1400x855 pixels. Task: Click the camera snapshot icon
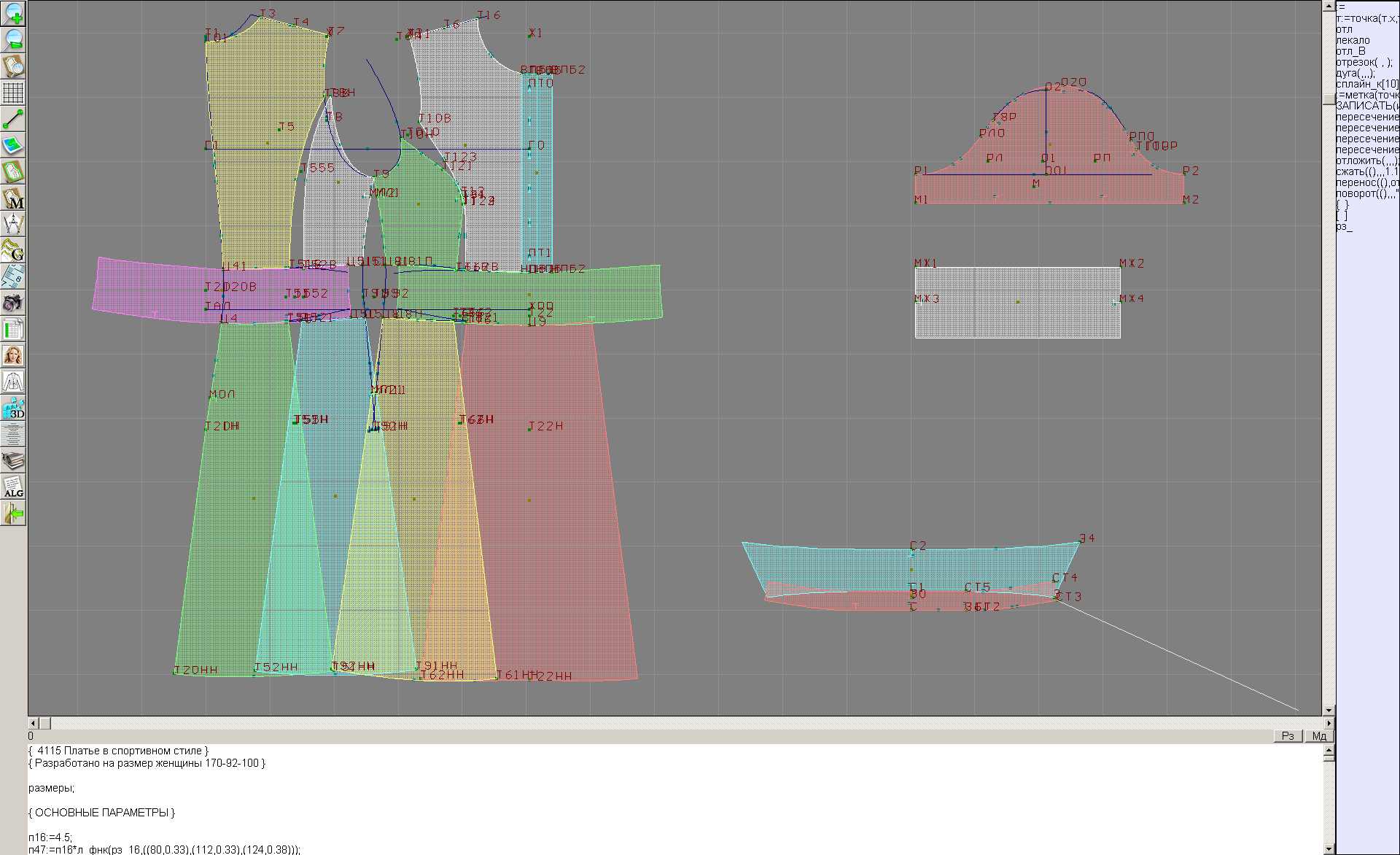(x=13, y=303)
